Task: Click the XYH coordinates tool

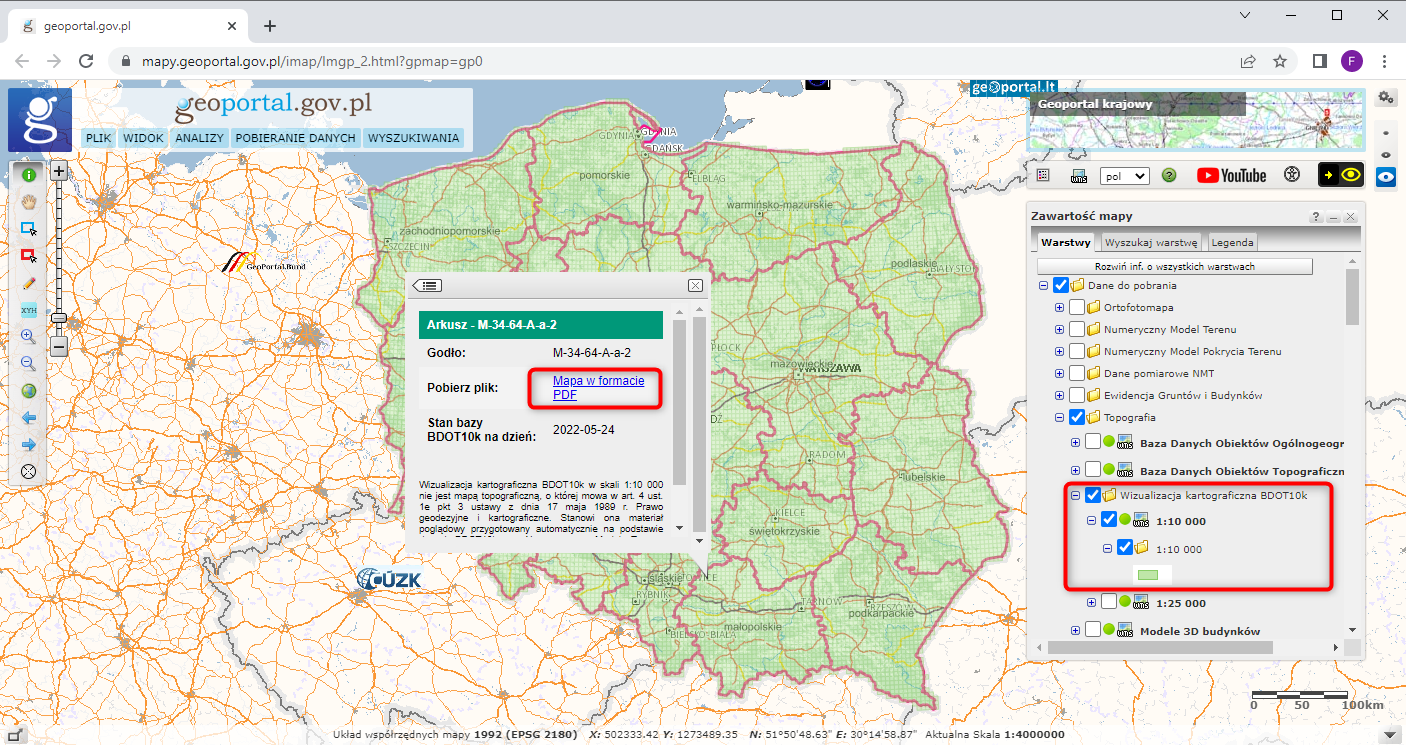Action: point(29,310)
